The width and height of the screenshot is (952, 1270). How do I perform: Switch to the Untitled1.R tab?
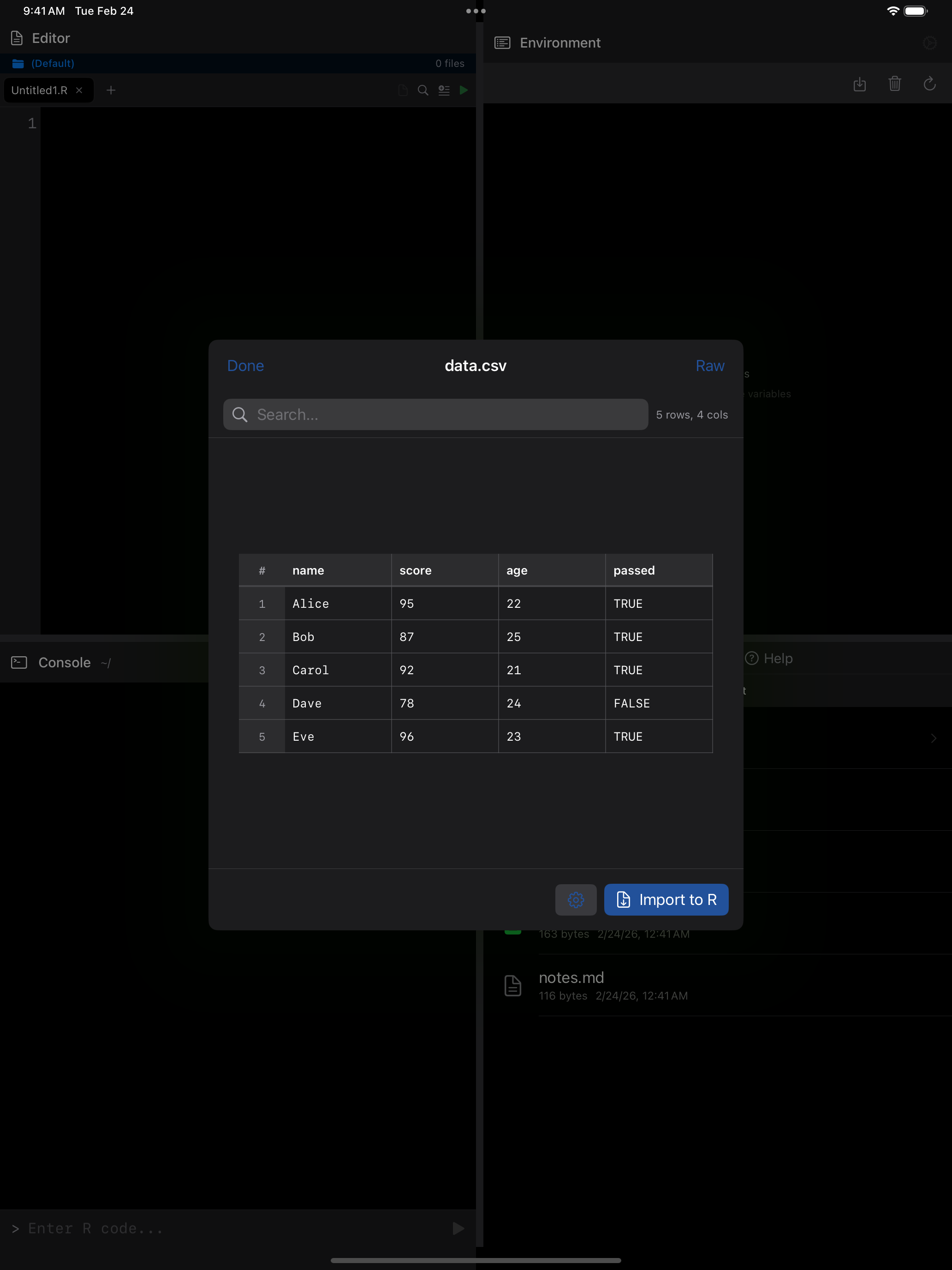click(39, 90)
